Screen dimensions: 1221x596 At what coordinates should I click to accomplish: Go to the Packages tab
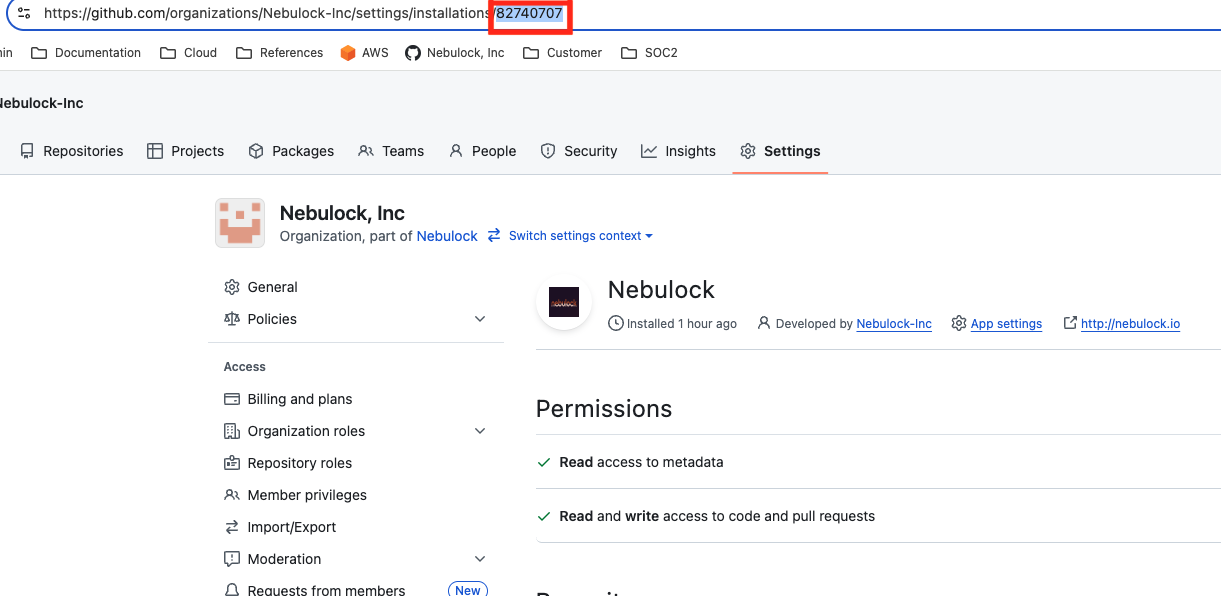[291, 151]
